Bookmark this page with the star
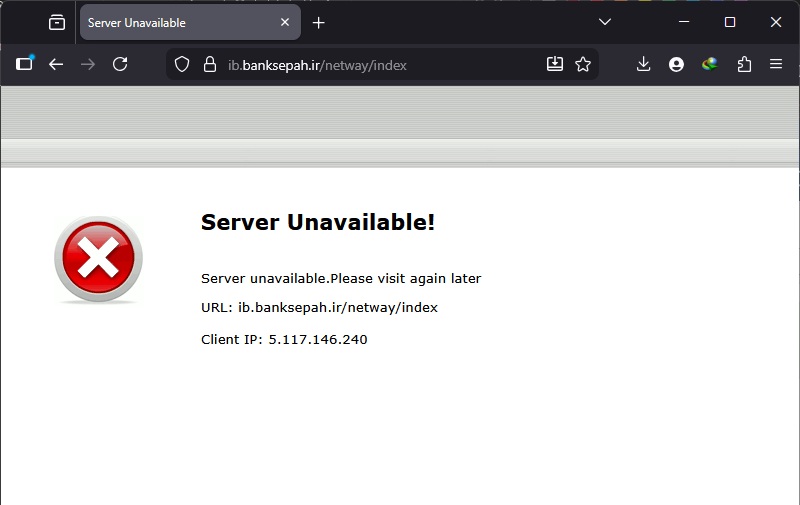 point(583,64)
